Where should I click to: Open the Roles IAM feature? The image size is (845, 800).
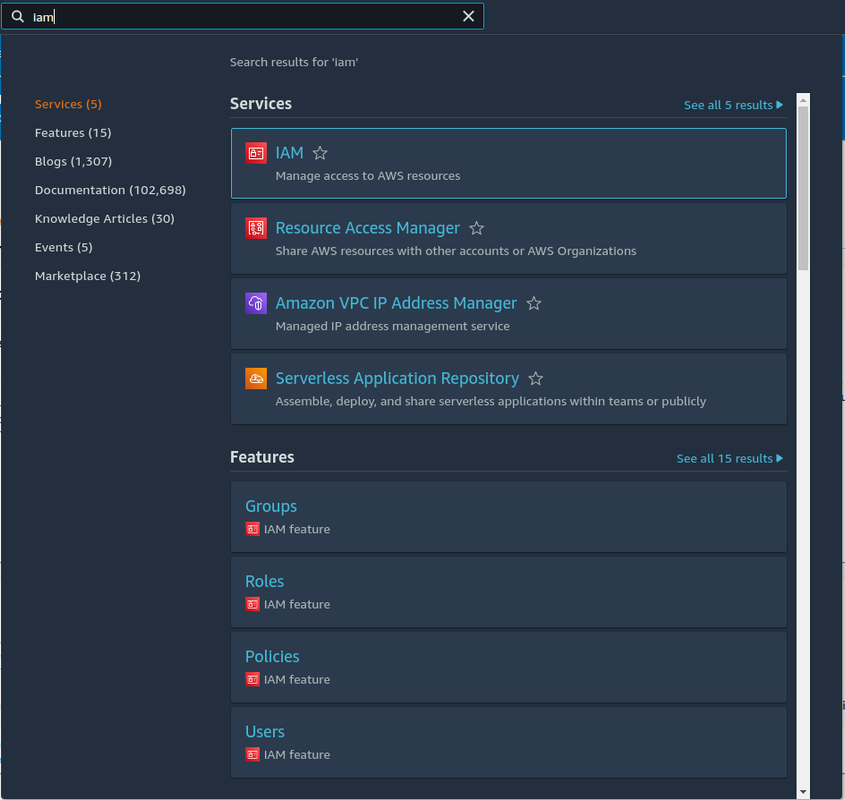(x=265, y=582)
